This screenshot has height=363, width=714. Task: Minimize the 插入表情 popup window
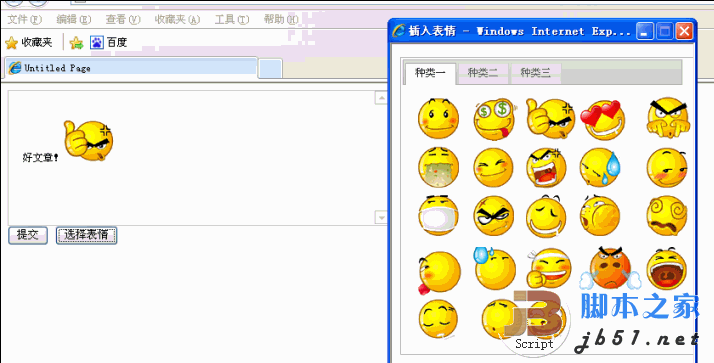(x=644, y=31)
